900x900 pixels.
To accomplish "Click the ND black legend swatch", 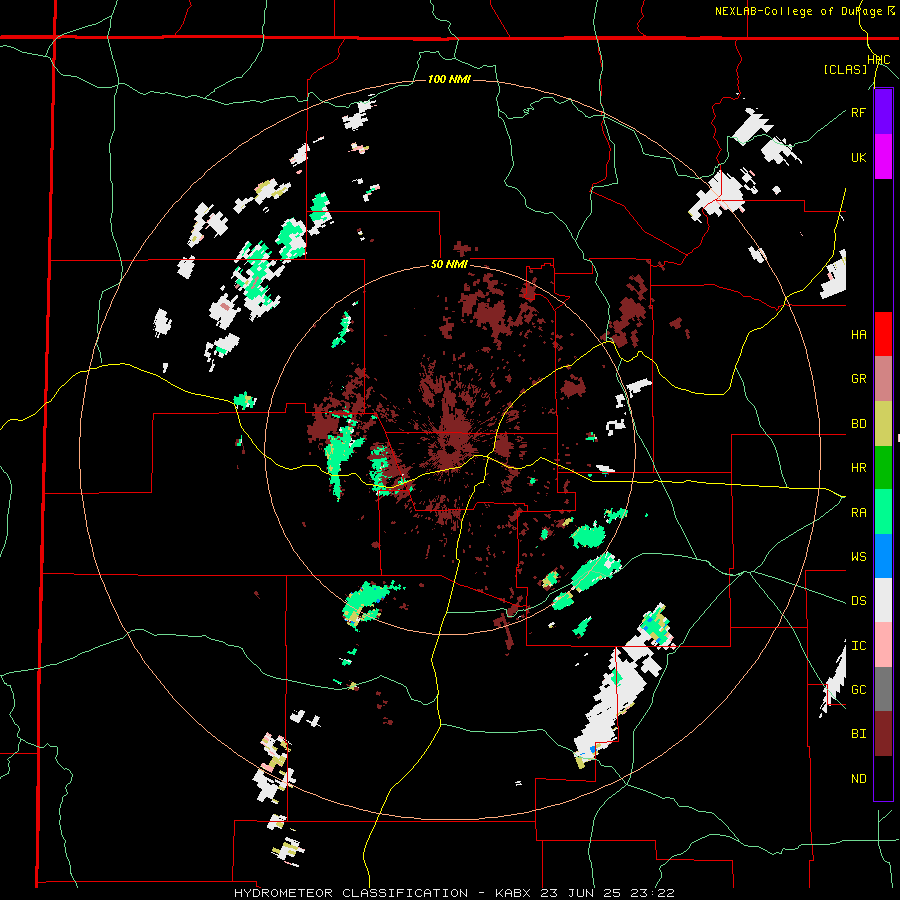I will 883,778.
